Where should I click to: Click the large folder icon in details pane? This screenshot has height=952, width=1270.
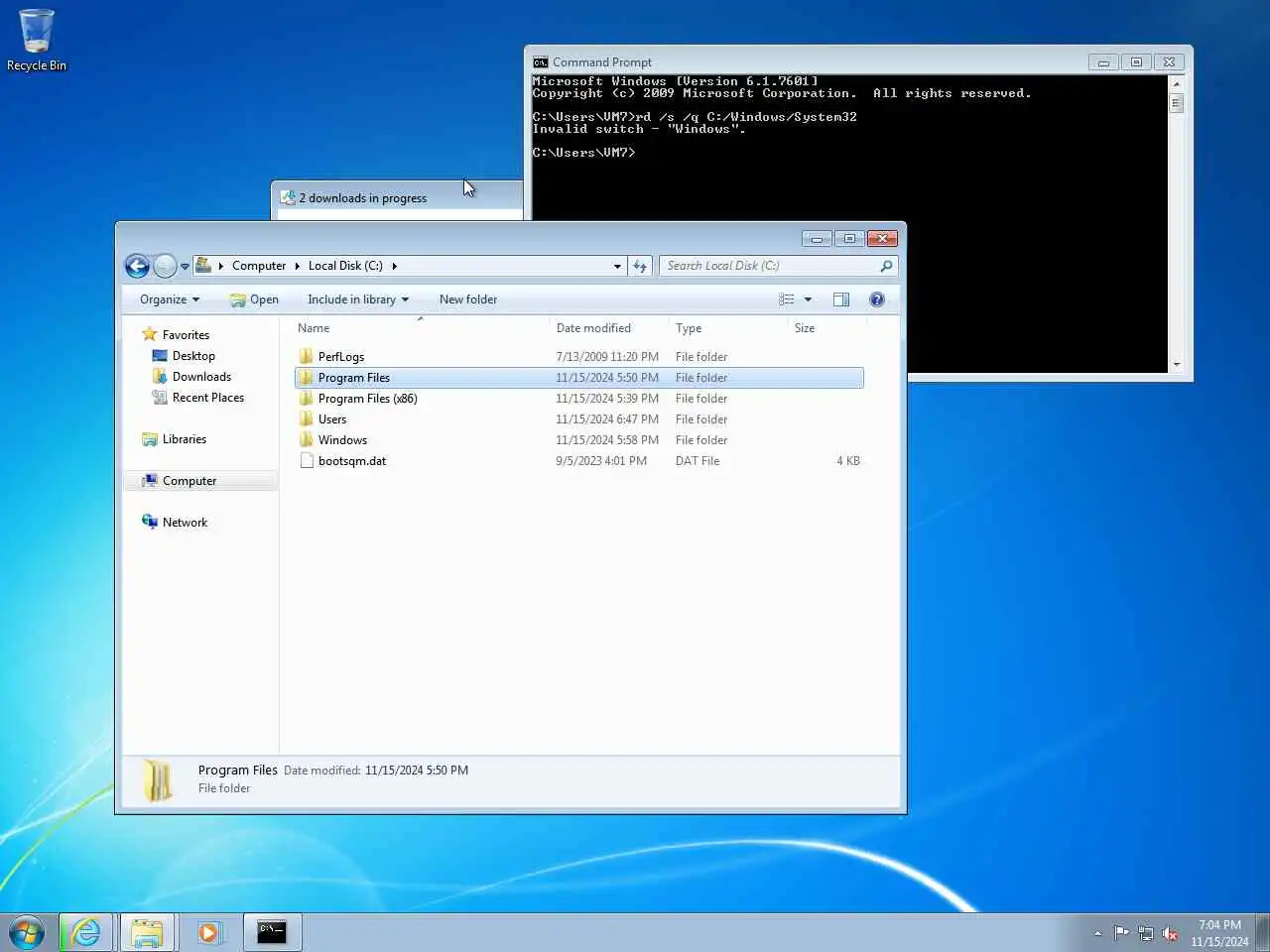(x=158, y=780)
